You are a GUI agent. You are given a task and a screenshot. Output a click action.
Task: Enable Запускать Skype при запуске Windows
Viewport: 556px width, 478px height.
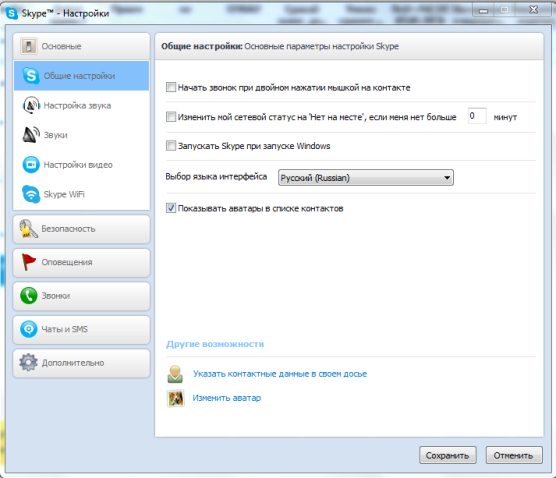(x=171, y=146)
